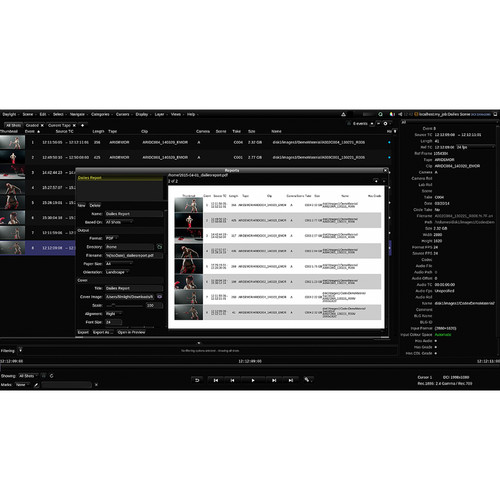Switch to the All Shots tab
The height and width of the screenshot is (500, 500).
13,125
